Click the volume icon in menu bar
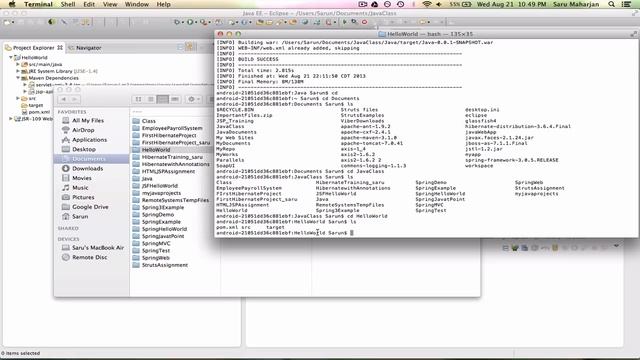The image size is (640, 360). tap(439, 4)
